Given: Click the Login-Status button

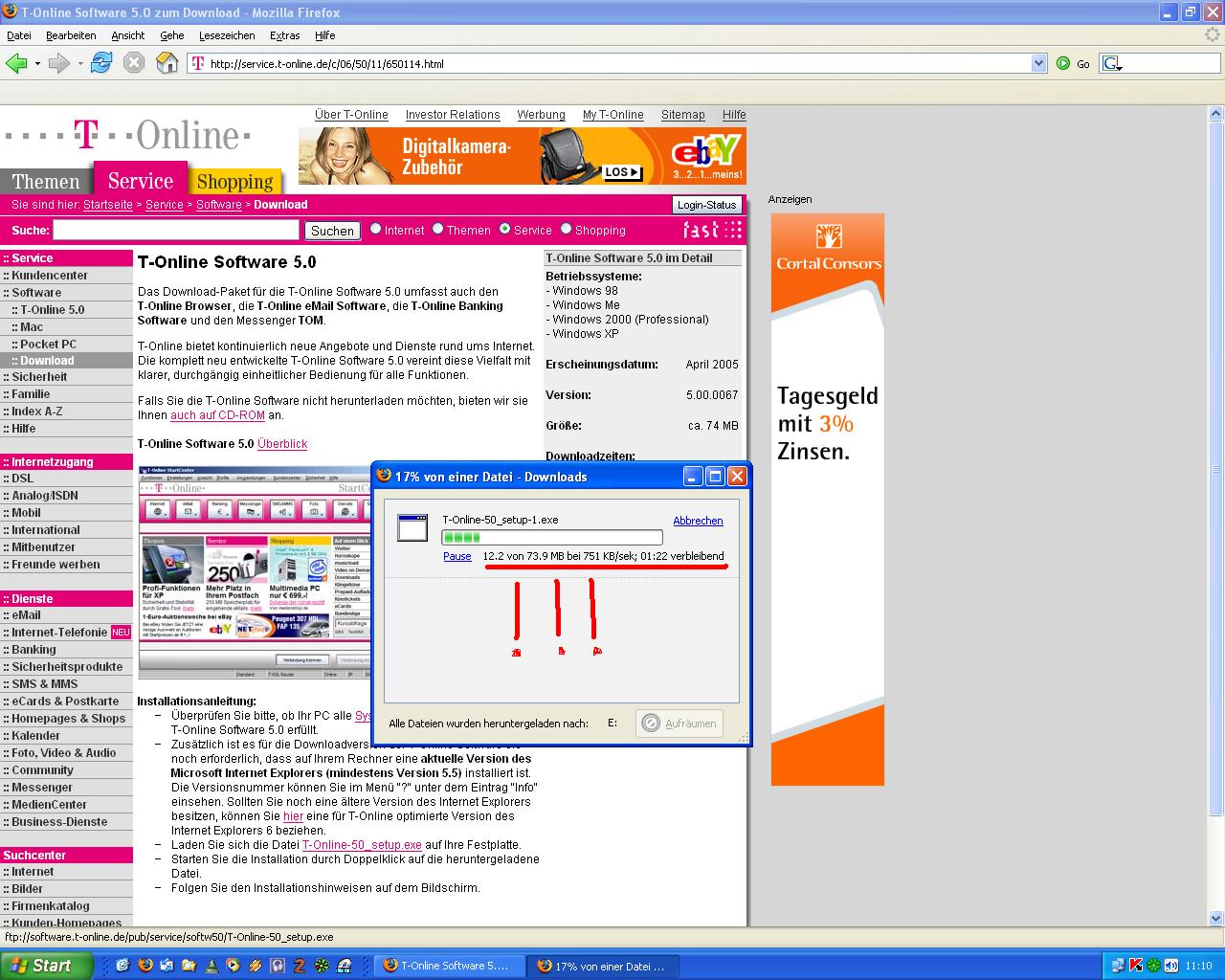Looking at the screenshot, I should coord(706,205).
